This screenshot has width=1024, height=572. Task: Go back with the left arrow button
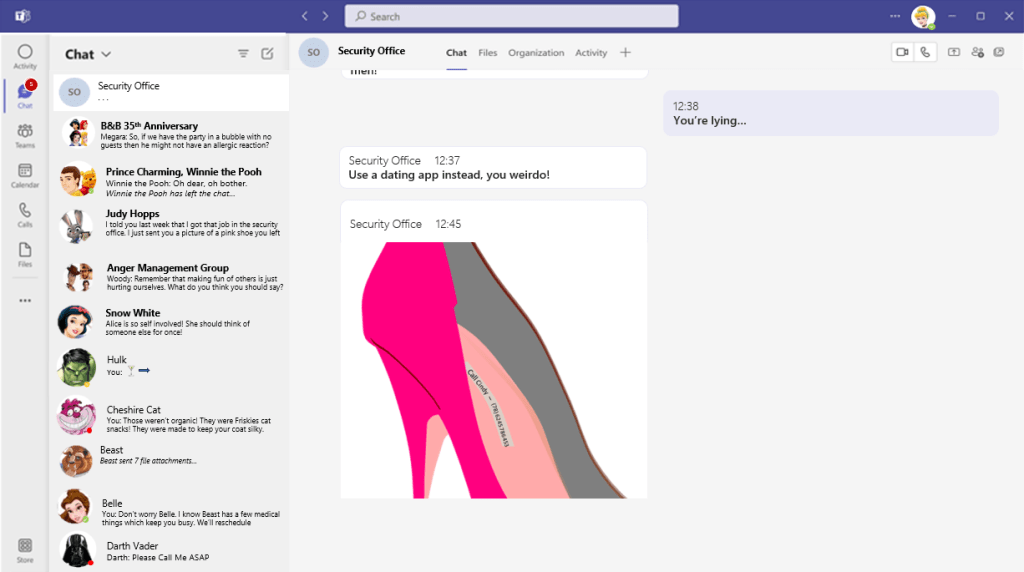304,16
